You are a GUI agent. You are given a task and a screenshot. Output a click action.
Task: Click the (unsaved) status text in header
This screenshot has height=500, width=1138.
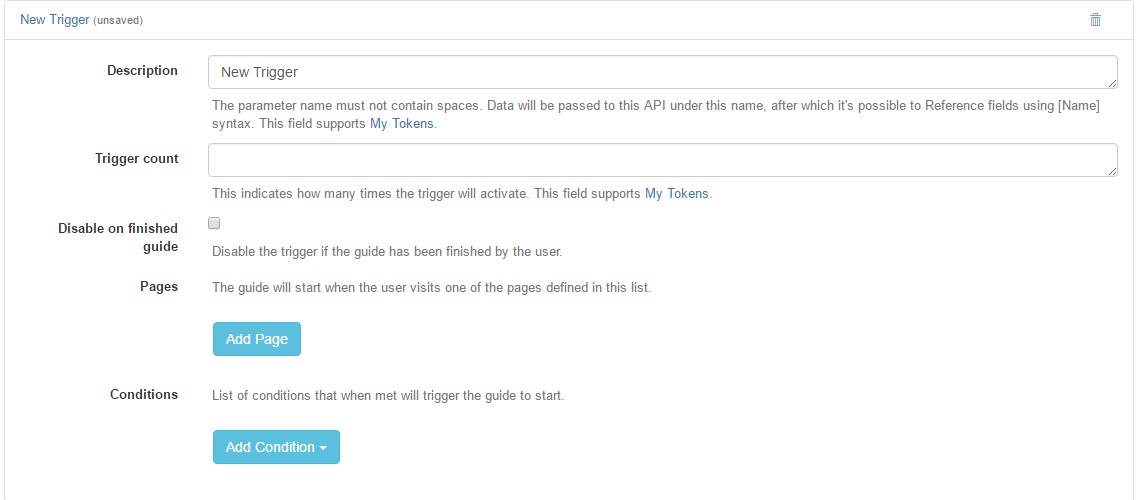118,21
